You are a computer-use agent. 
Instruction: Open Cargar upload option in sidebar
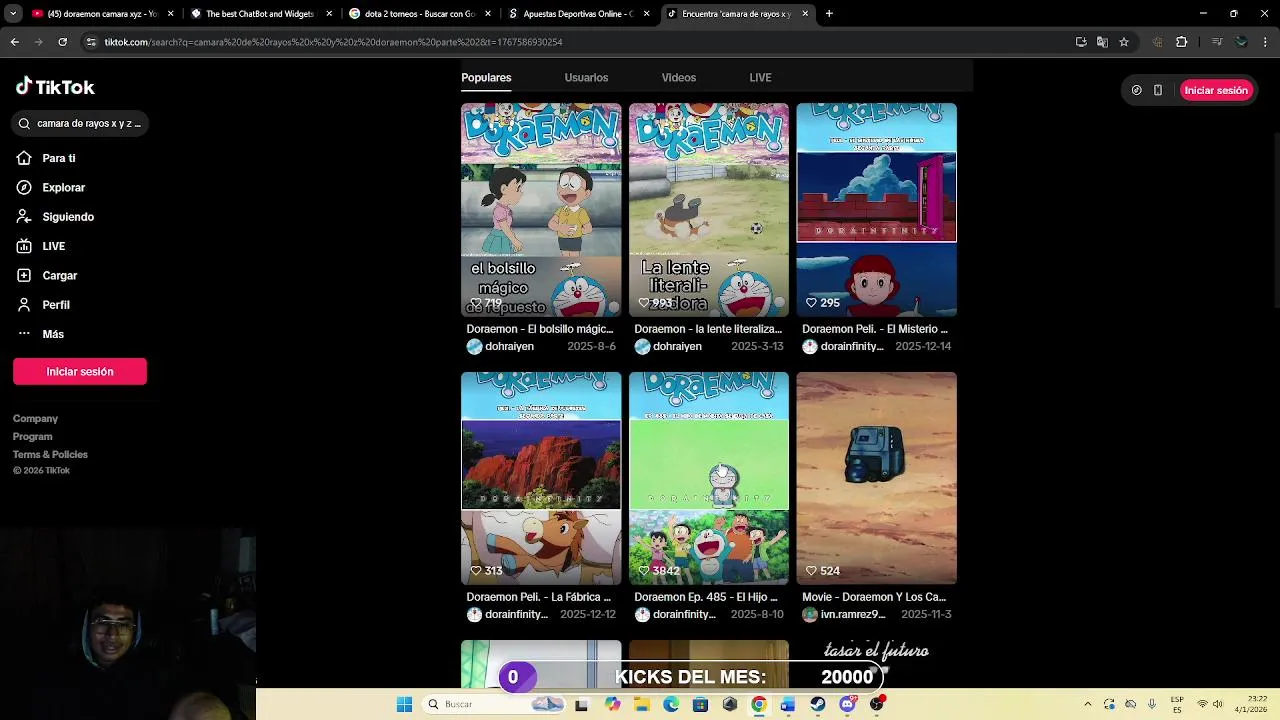[x=59, y=275]
